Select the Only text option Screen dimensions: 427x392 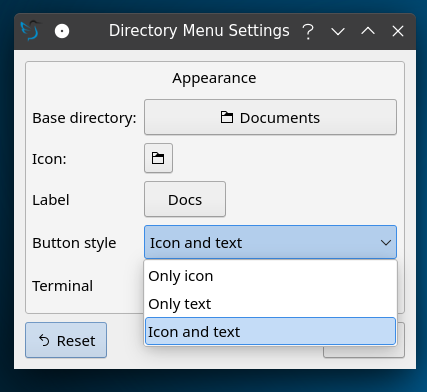coord(270,304)
